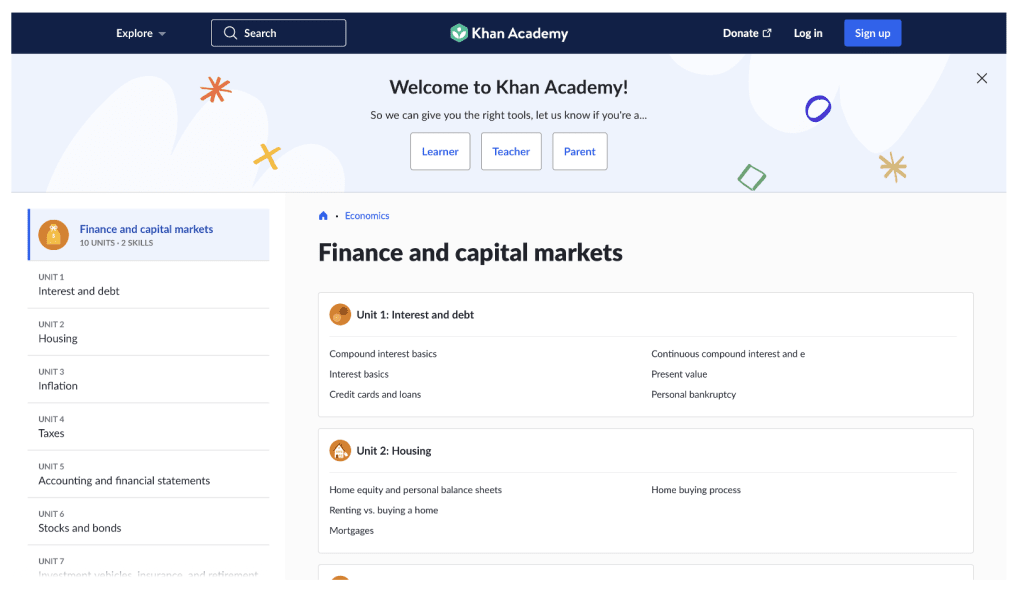The height and width of the screenshot is (593, 1024).
Task: Open Personal bankruptcy lesson
Action: point(693,394)
